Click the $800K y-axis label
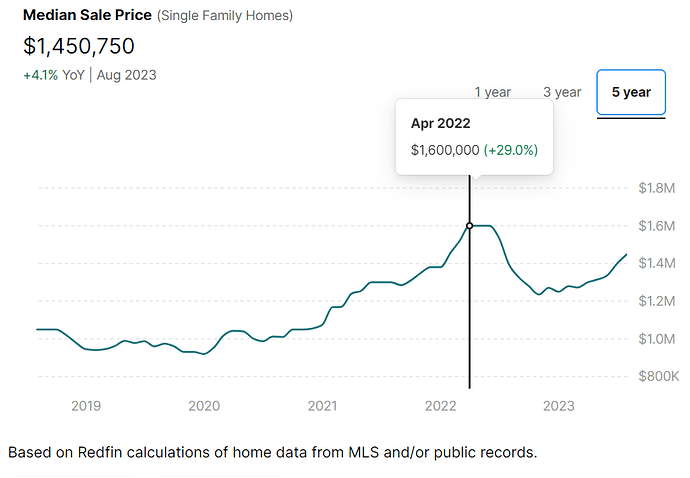Image resolution: width=690 pixels, height=478 pixels. click(658, 377)
